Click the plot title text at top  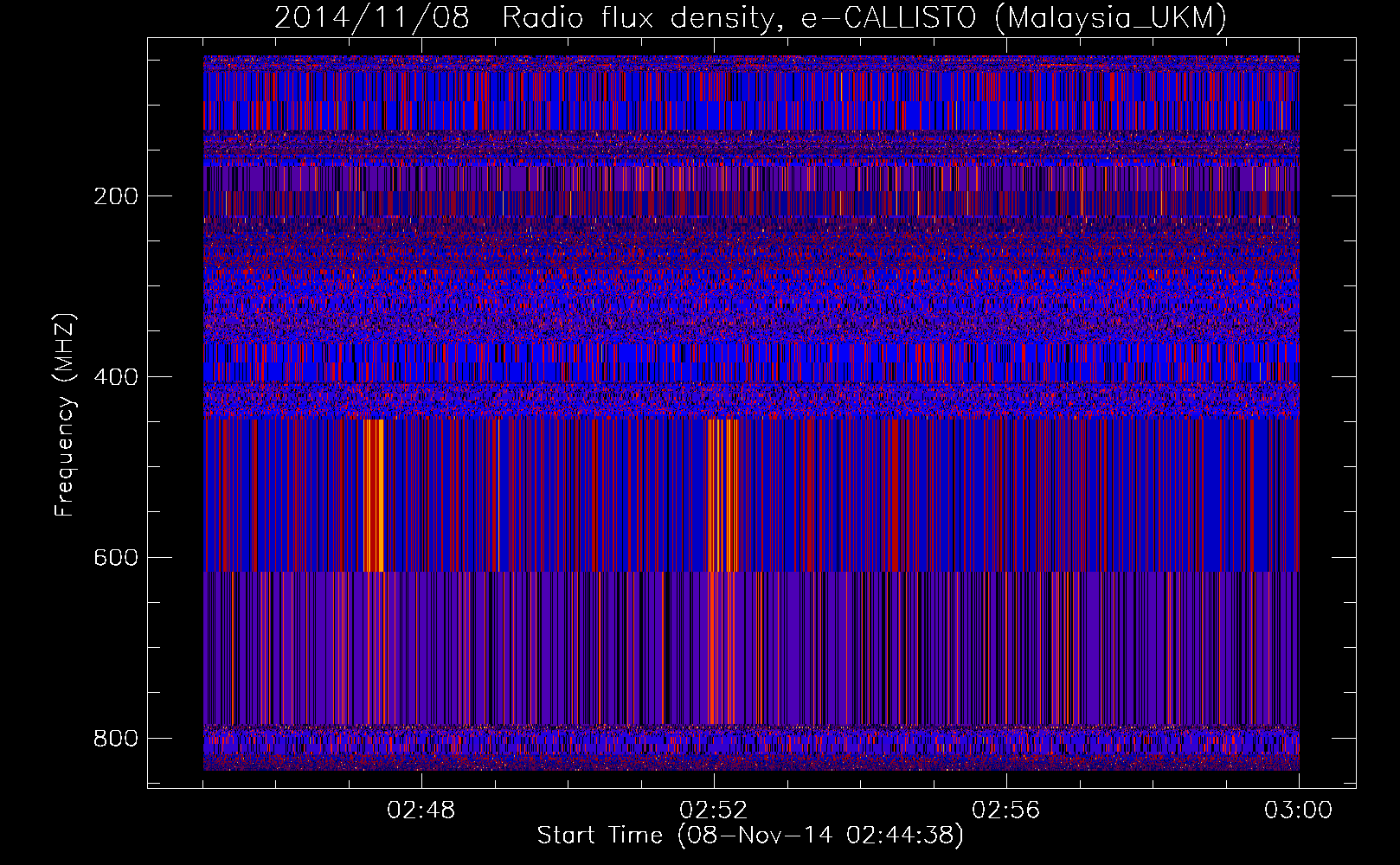coord(750,17)
